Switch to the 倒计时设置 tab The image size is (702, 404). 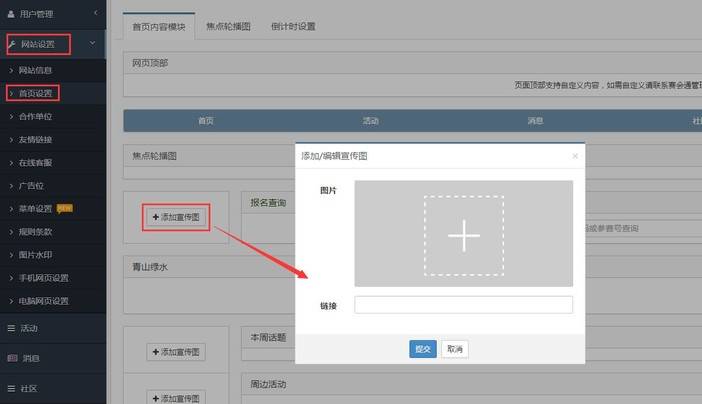pyautogui.click(x=293, y=27)
